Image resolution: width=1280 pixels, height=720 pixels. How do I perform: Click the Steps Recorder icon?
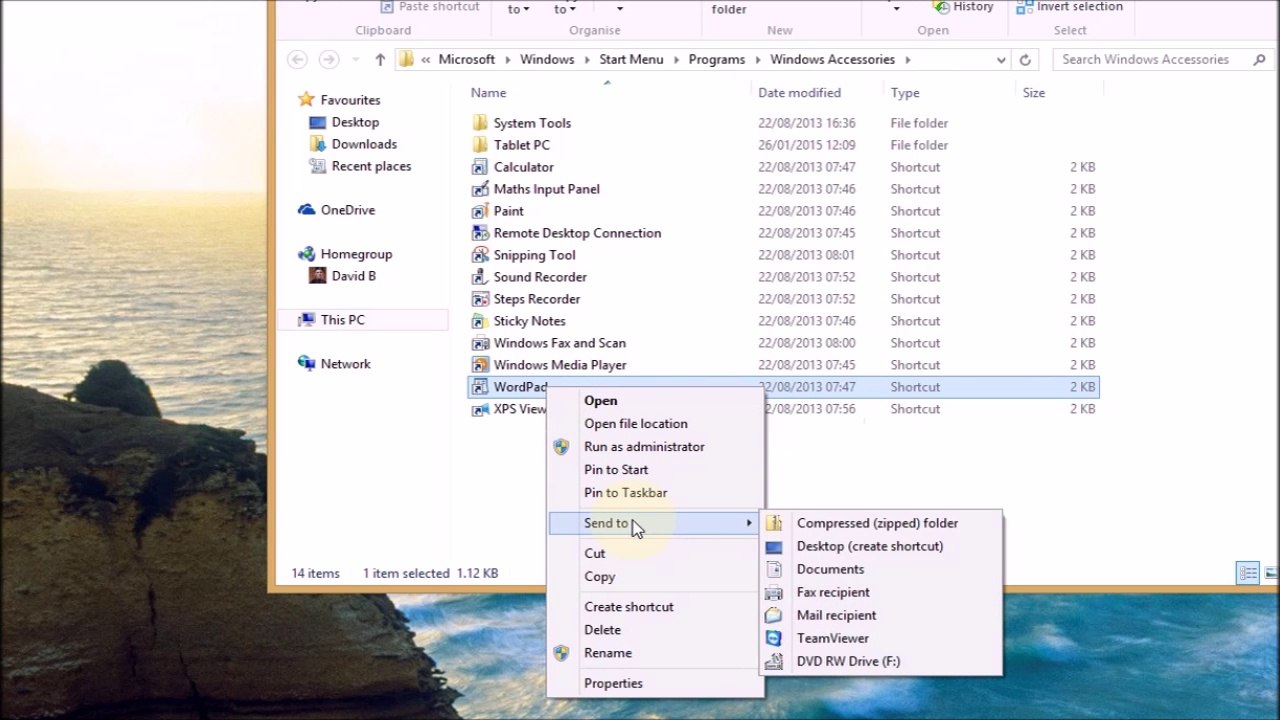480,299
